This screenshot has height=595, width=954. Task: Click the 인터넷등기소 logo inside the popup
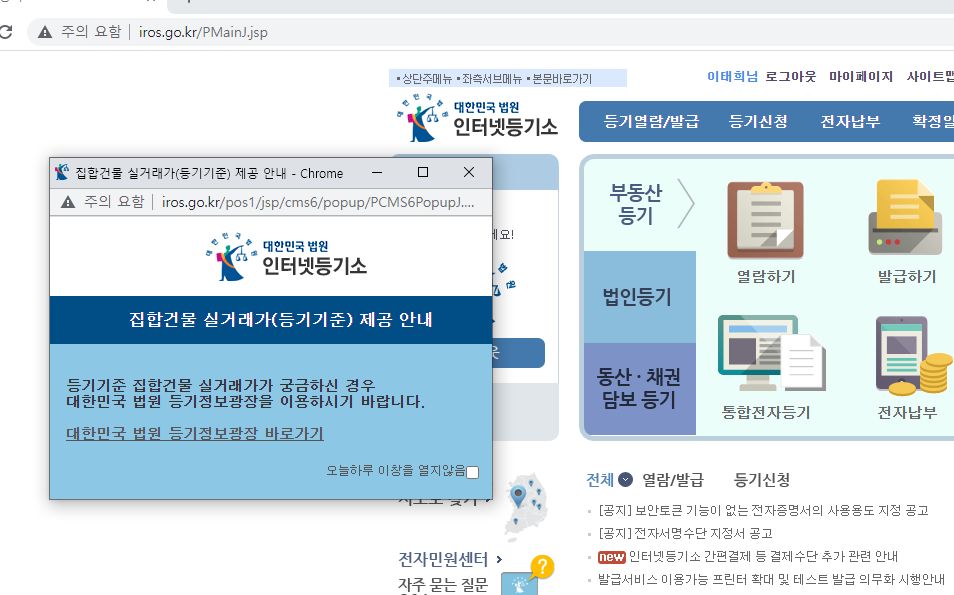[287, 257]
